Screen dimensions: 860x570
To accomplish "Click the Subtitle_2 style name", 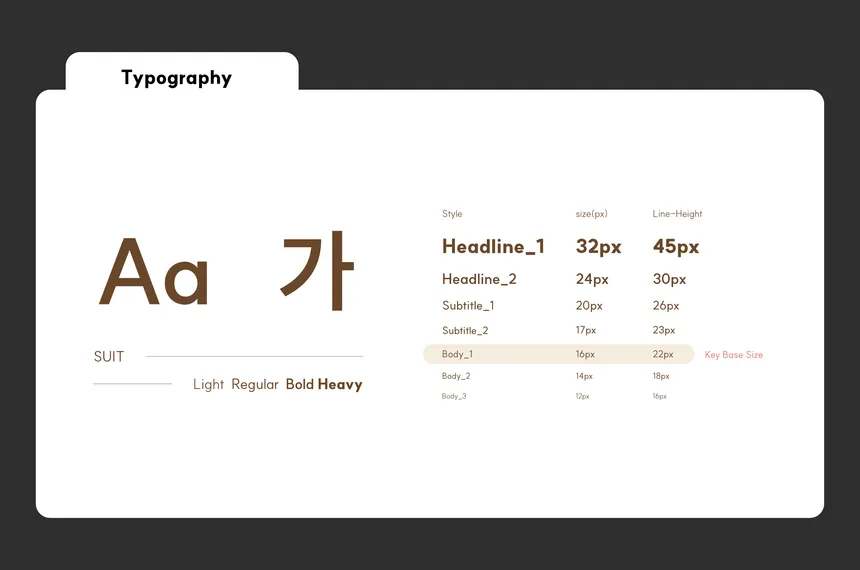I will point(465,330).
